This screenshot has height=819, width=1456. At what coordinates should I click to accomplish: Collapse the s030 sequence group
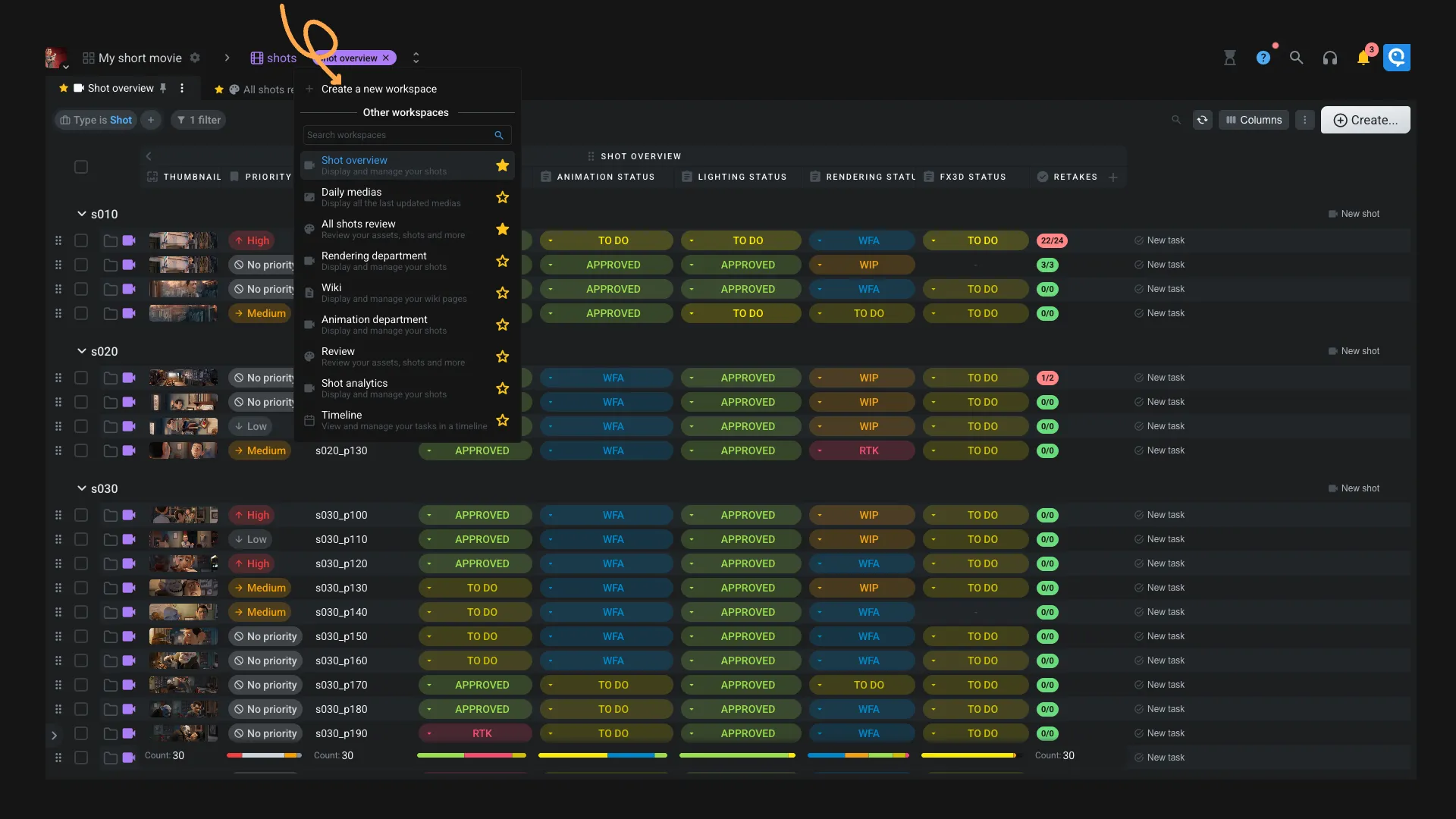(81, 488)
